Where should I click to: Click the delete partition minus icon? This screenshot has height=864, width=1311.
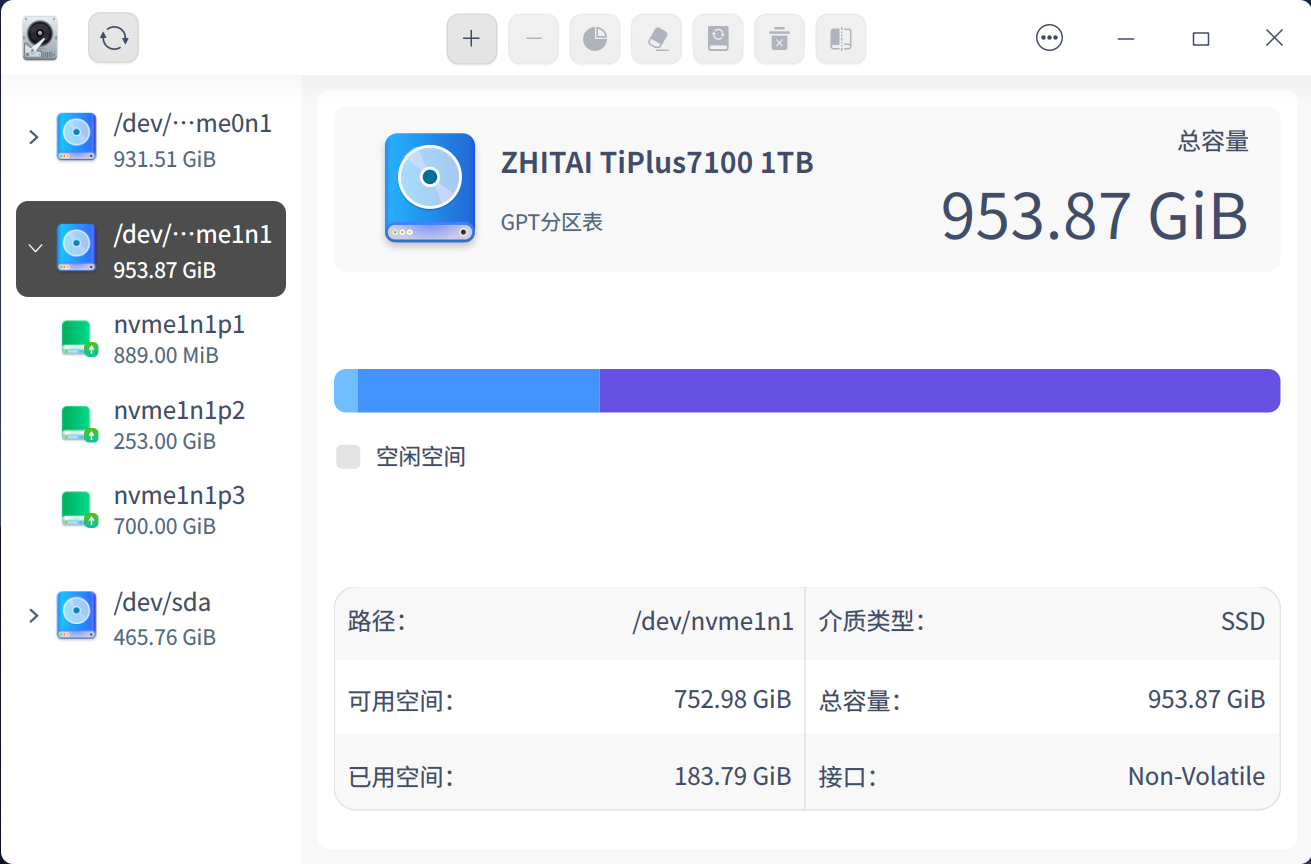533,38
